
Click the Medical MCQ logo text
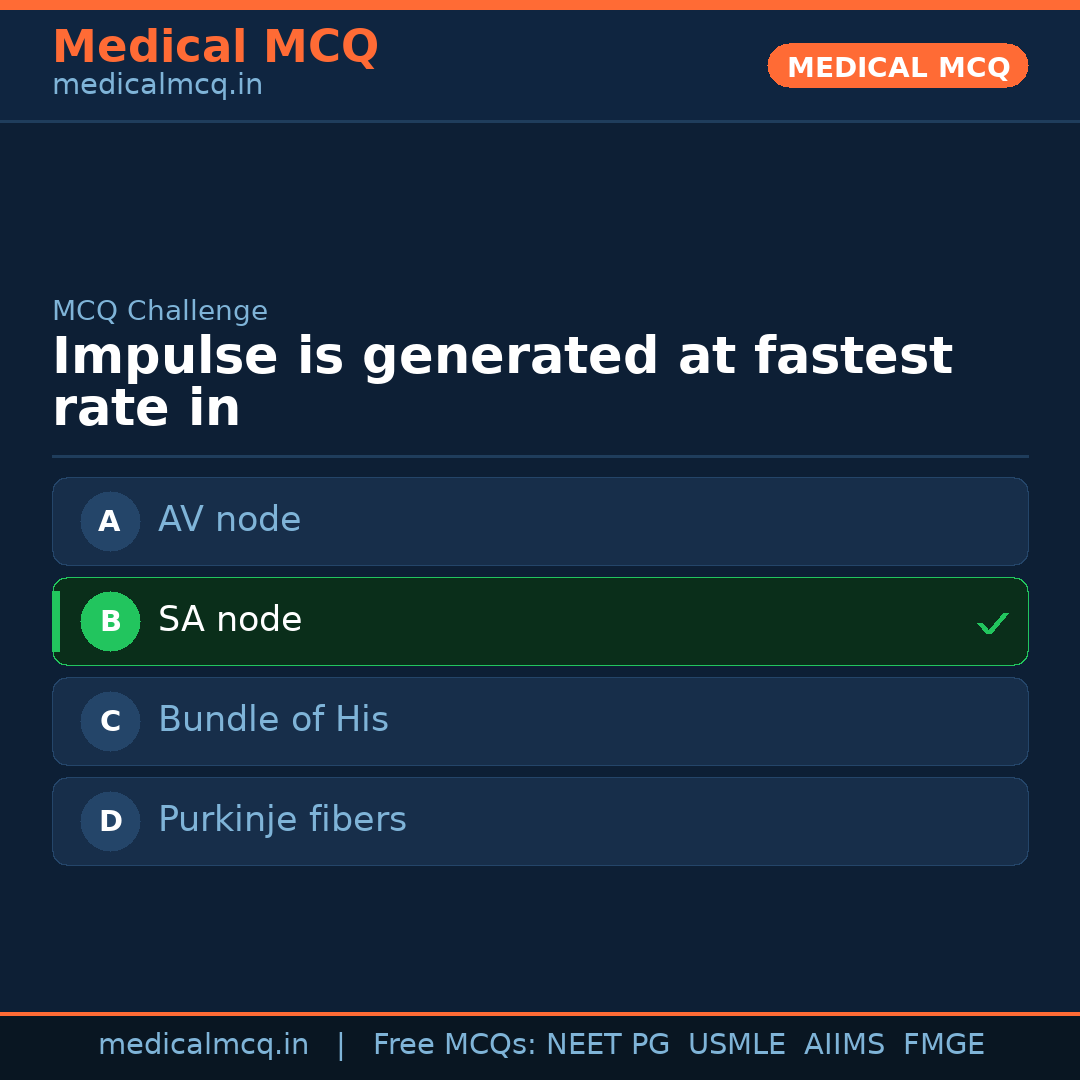click(x=215, y=46)
